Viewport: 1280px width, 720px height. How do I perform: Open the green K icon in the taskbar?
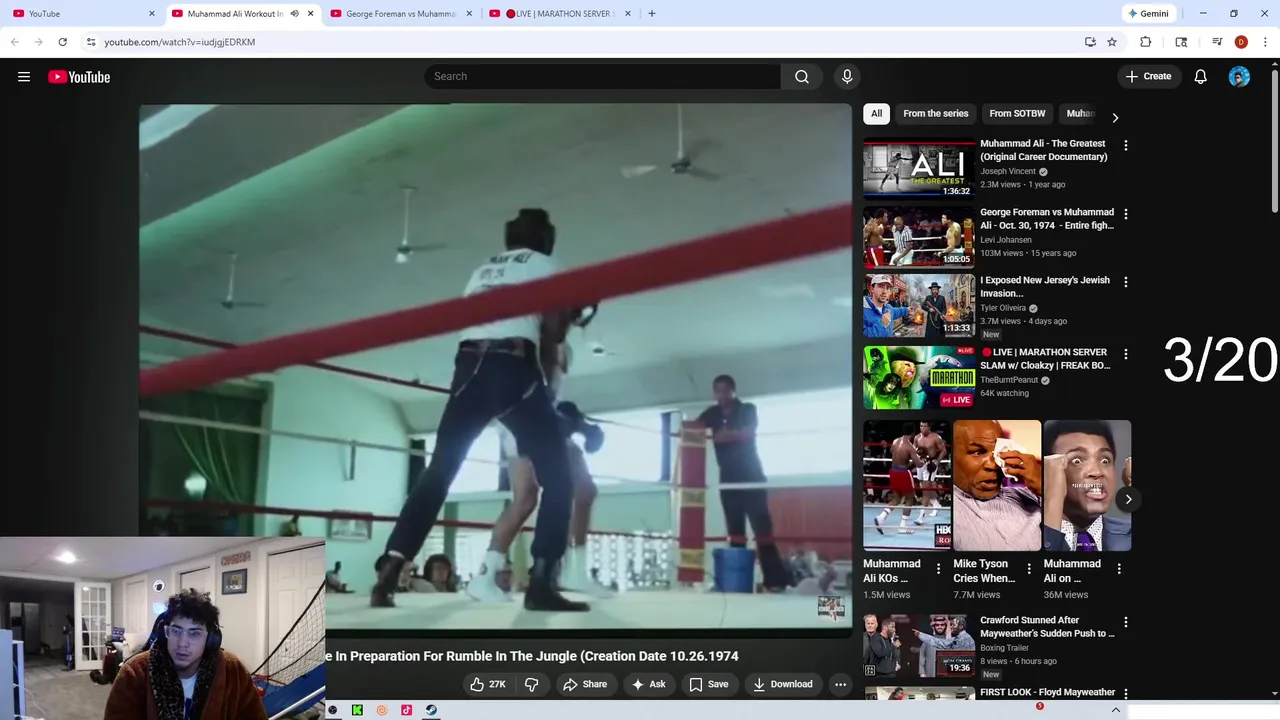(357, 710)
